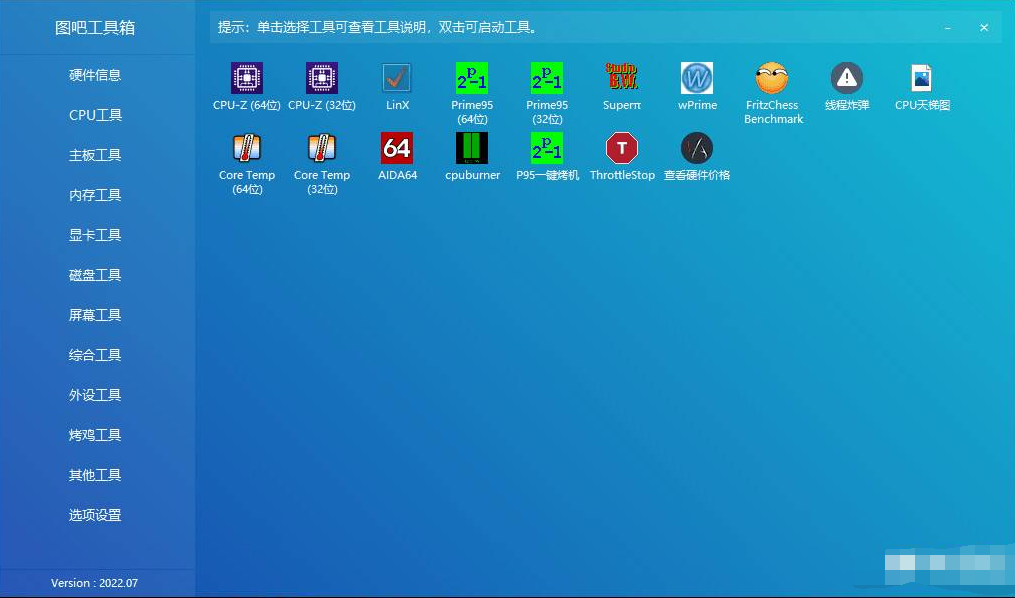Open the 选项设置 settings page
The width and height of the screenshot is (1015, 598).
[95, 515]
